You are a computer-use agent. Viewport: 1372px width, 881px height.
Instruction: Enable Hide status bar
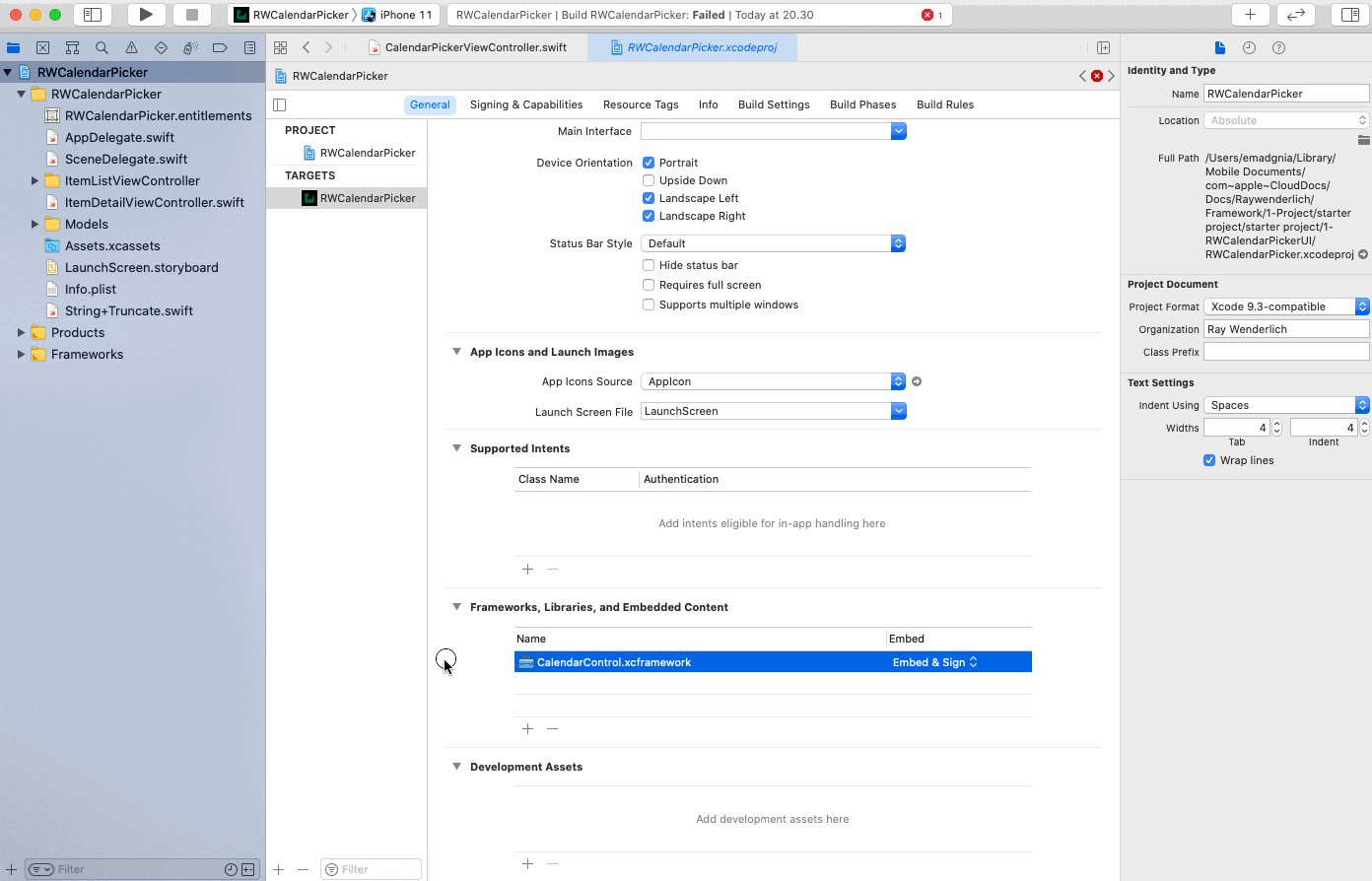(x=649, y=265)
